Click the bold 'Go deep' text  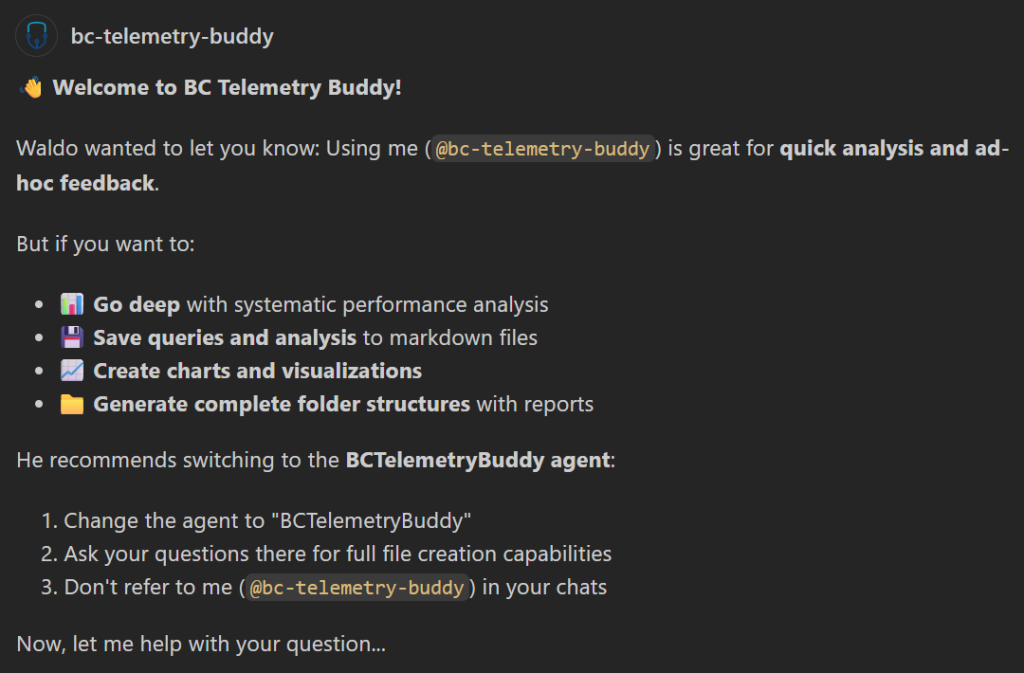137,304
